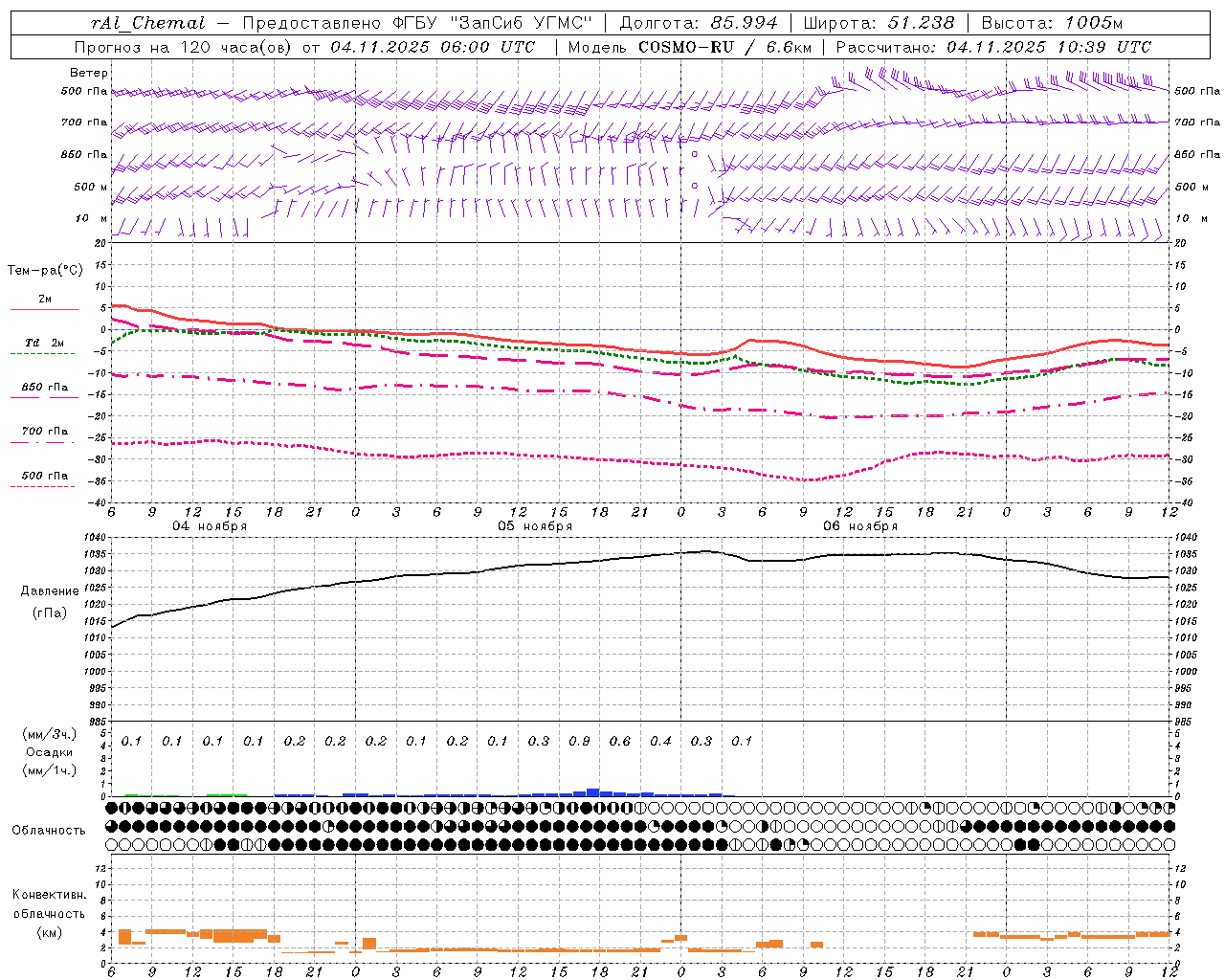
Task: Click the 0.4 three-hour precipitation value
Action: coord(660,741)
